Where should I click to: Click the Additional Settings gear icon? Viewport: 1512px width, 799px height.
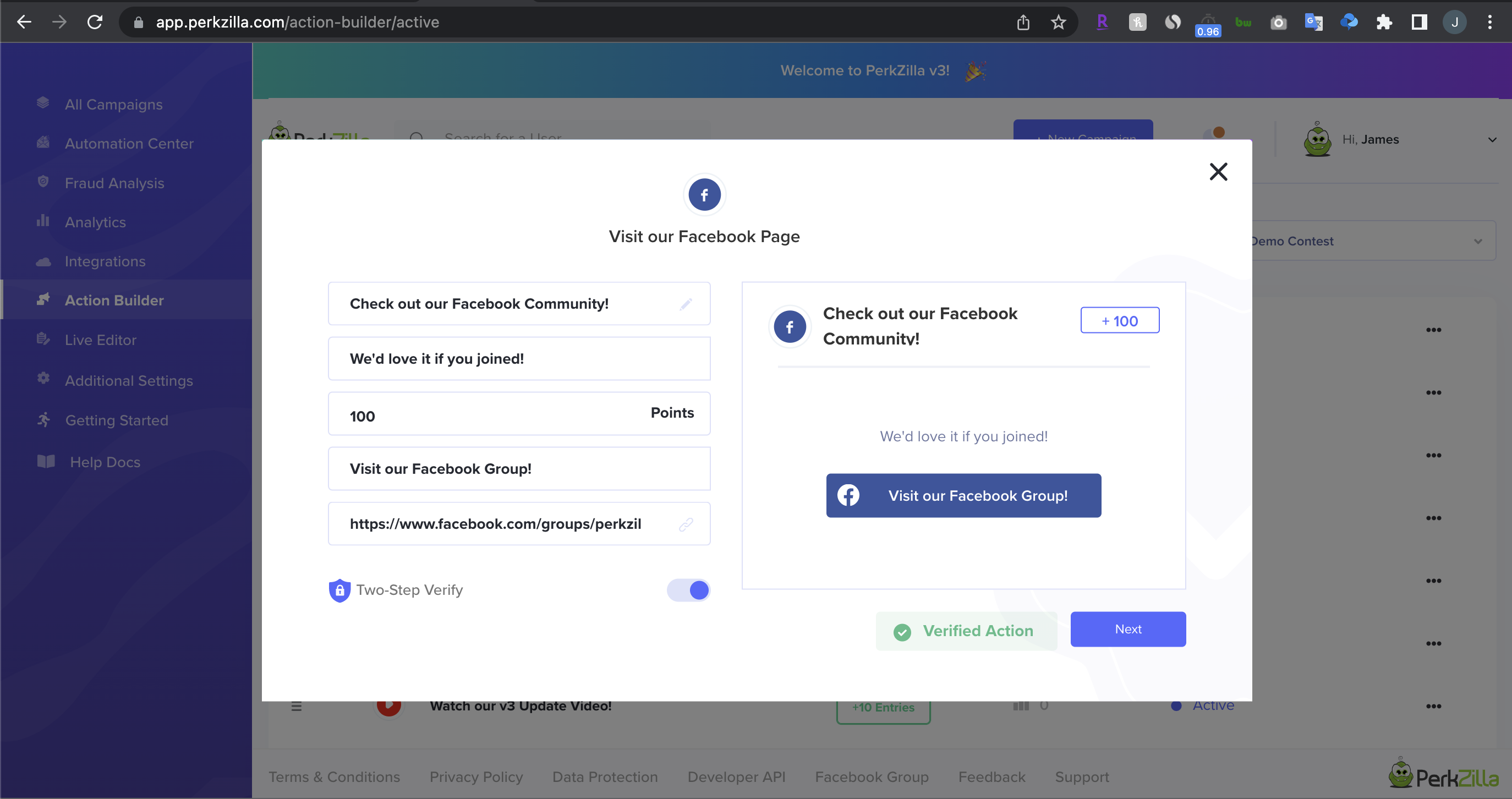point(43,378)
